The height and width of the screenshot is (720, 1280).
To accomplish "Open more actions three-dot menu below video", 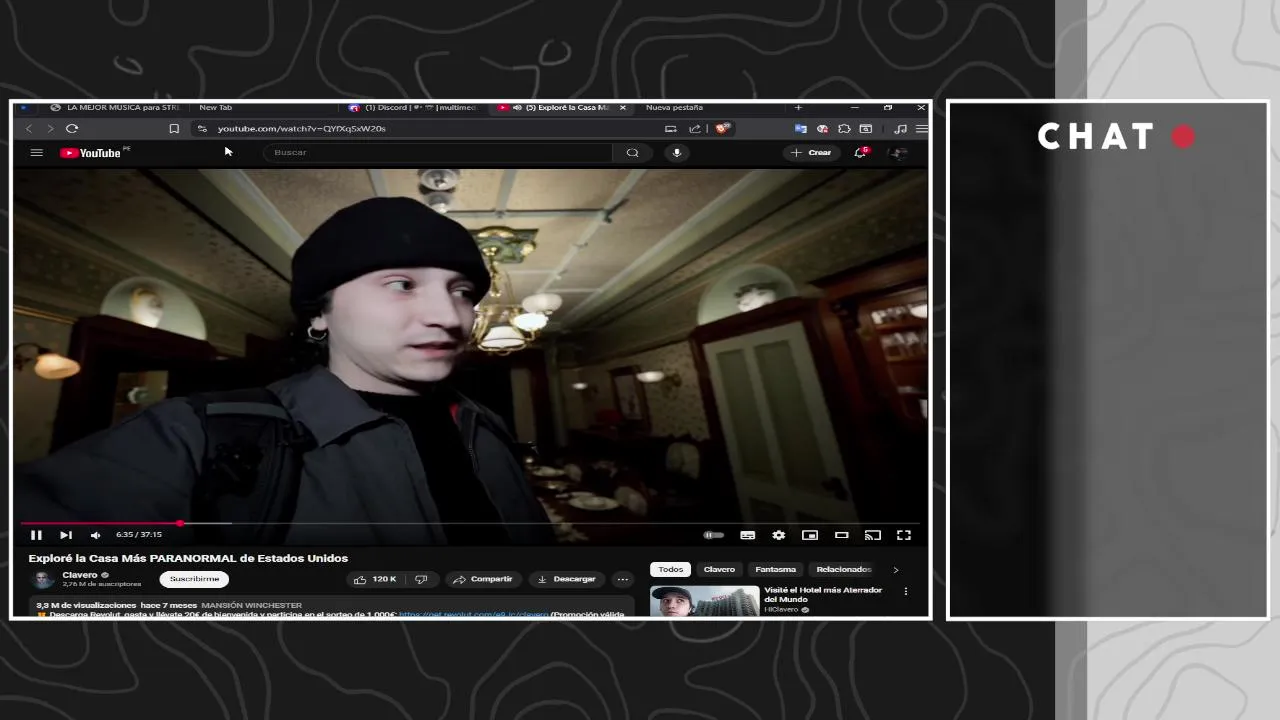I will tap(622, 579).
